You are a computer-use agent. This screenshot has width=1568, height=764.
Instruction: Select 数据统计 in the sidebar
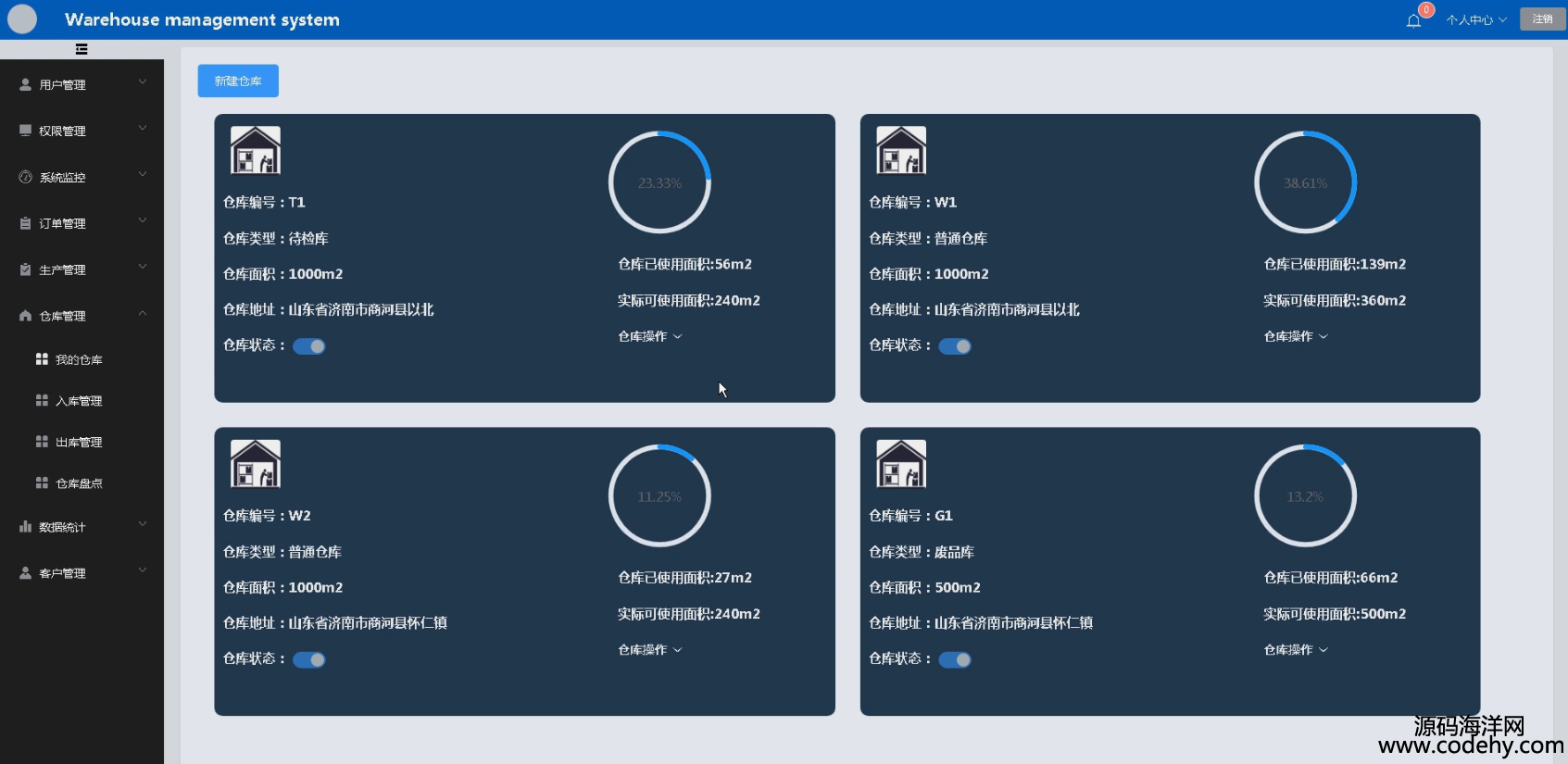coord(82,527)
